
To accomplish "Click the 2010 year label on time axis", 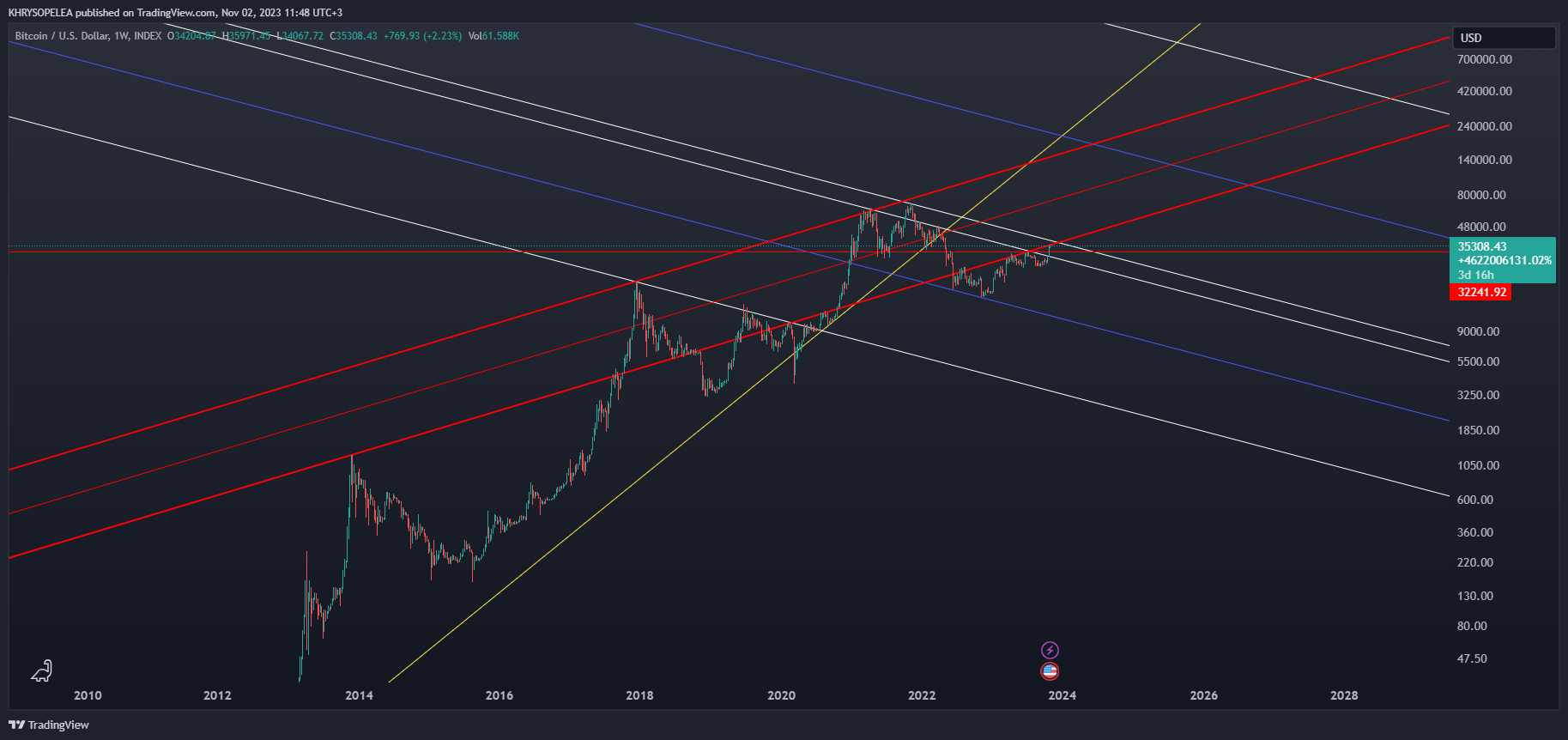I will tap(88, 695).
